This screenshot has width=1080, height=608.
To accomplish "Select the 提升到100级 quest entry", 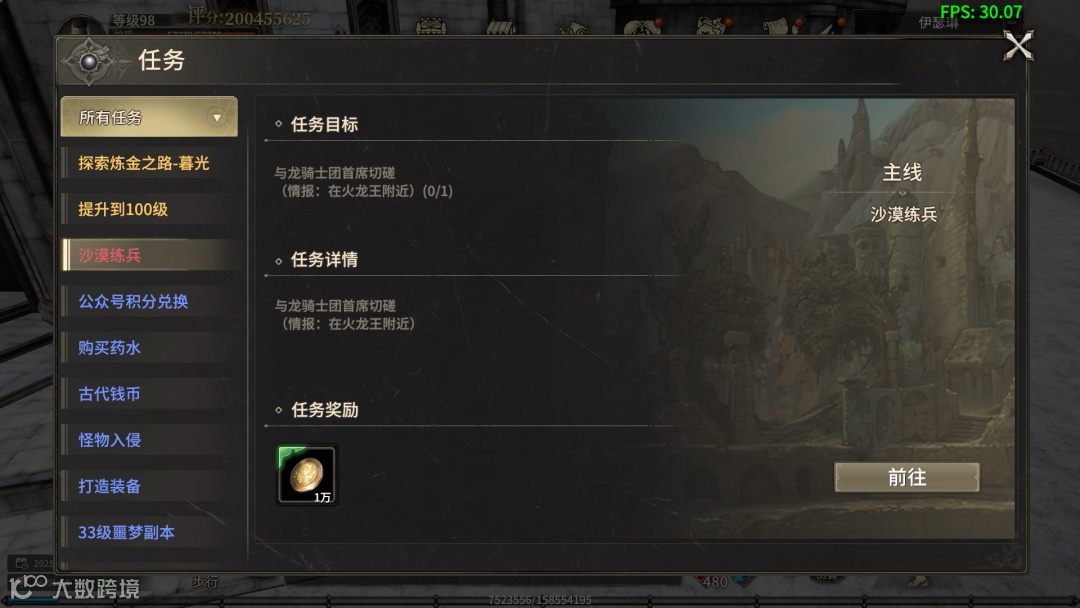I will pyautogui.click(x=123, y=209).
